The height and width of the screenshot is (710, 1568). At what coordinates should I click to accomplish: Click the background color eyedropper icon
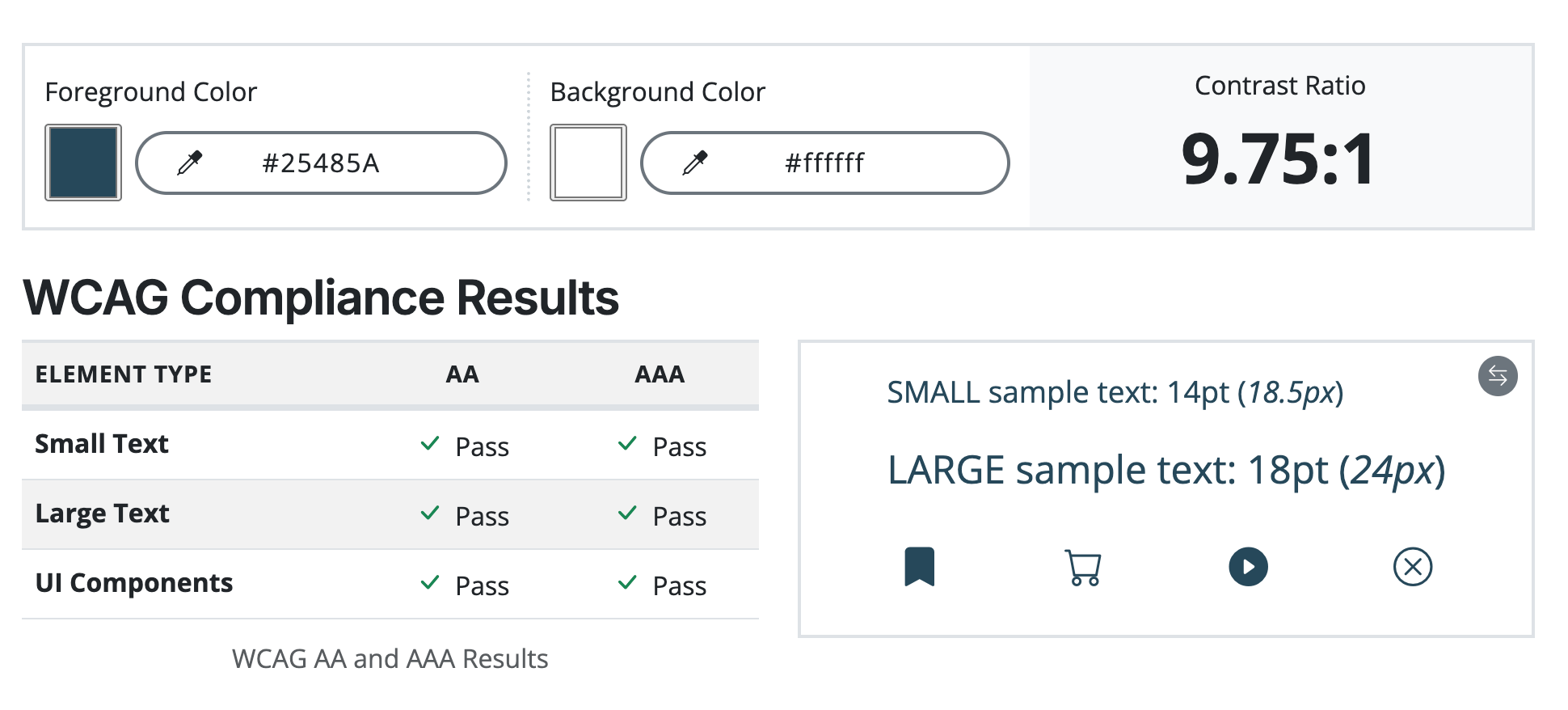(x=695, y=163)
